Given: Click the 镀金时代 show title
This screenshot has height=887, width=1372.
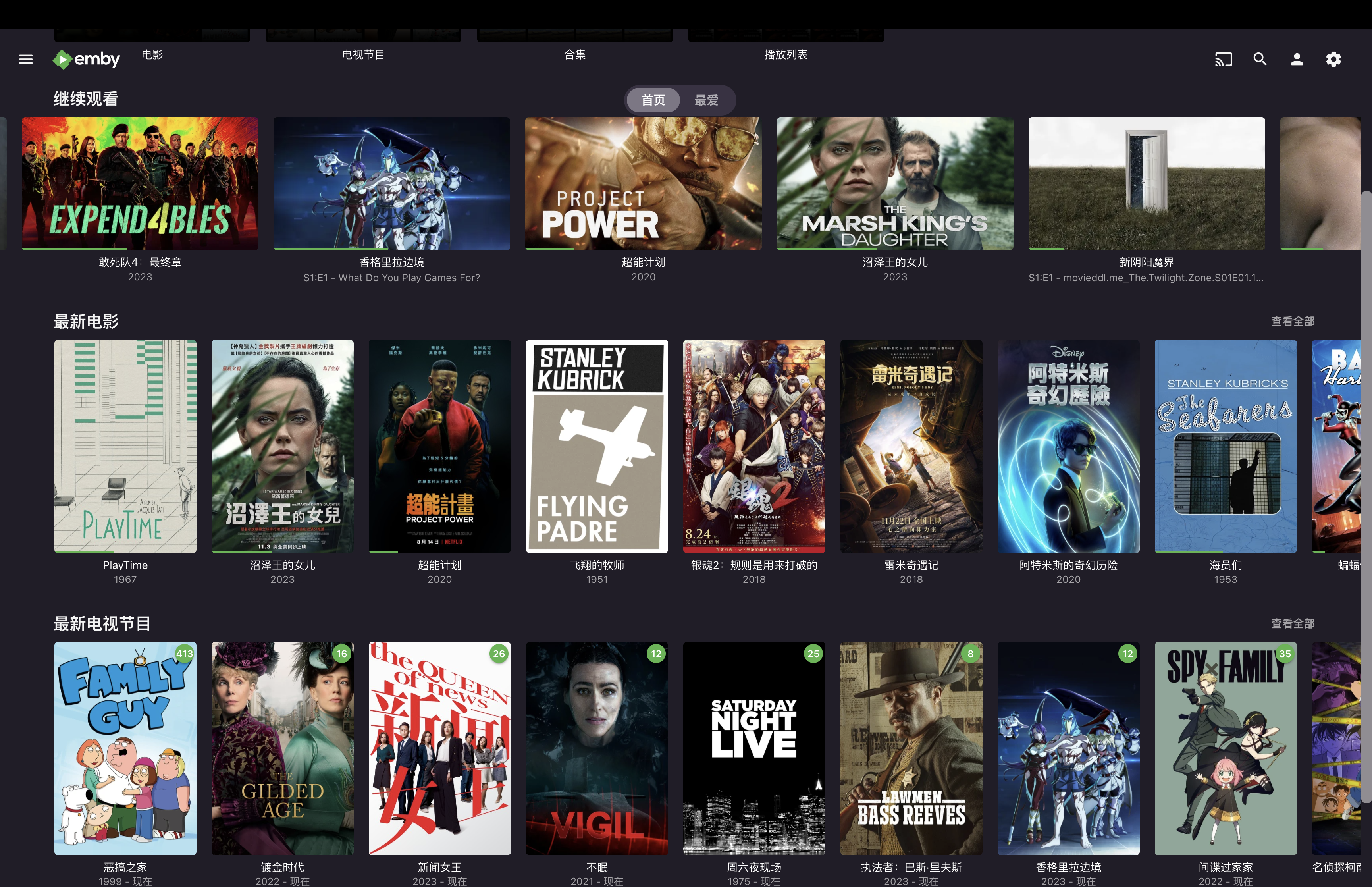Looking at the screenshot, I should tap(283, 868).
